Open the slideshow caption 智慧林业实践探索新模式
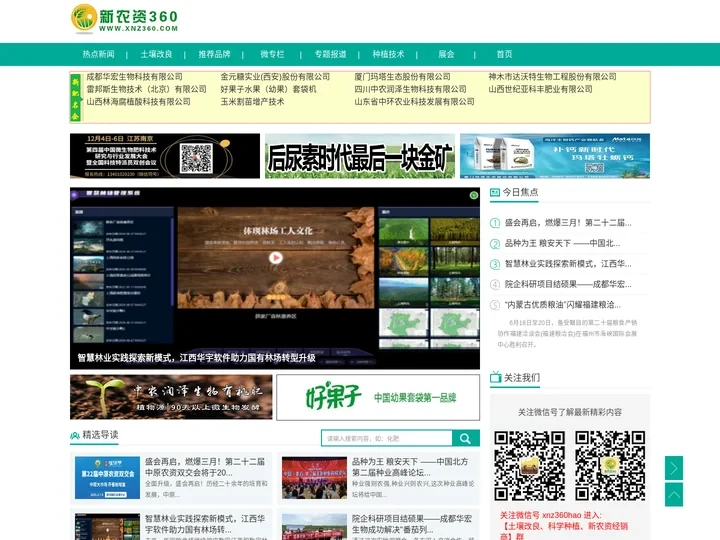This screenshot has width=720, height=540. coord(196,358)
